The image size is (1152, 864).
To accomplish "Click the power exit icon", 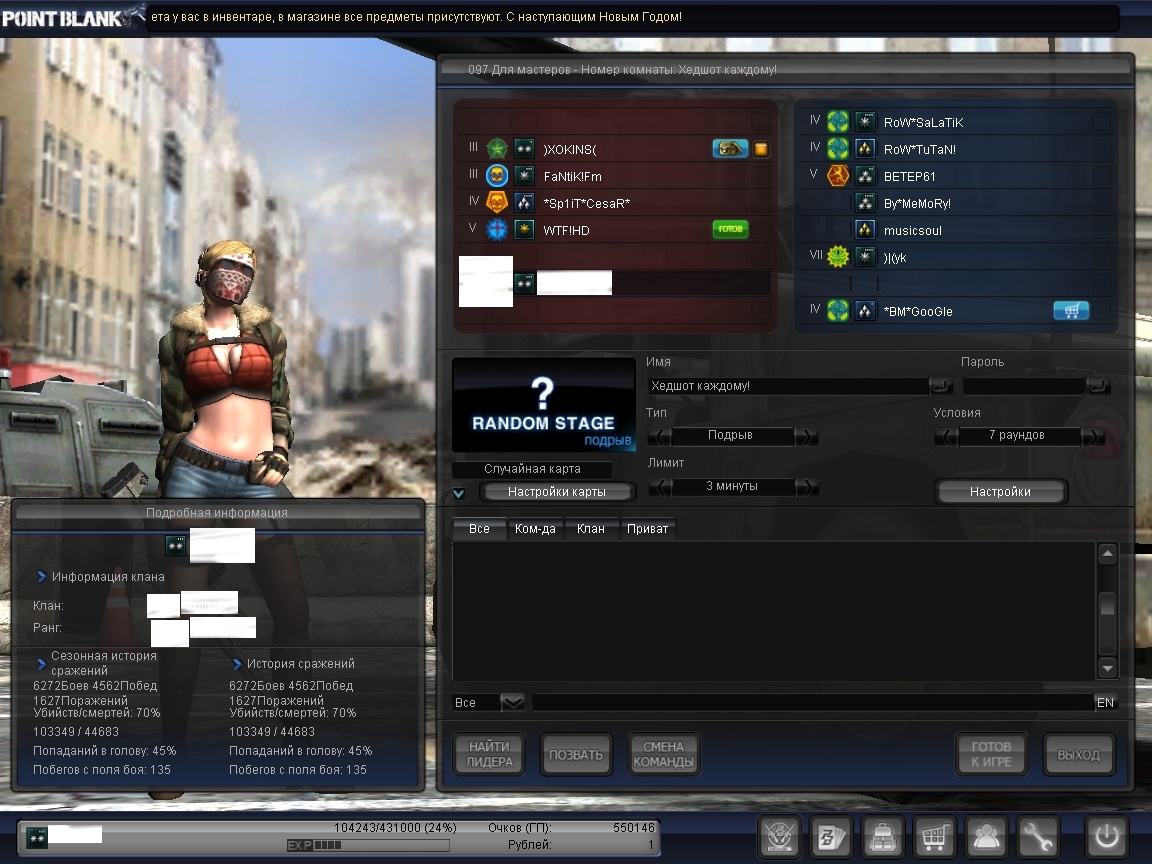I will pos(1108,836).
